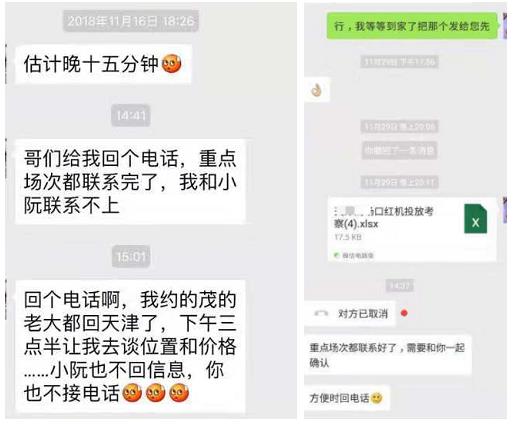The width and height of the screenshot is (515, 425).
Task: Tap the 重点场次都联系好了 message bubble
Action: pyautogui.click(x=388, y=355)
